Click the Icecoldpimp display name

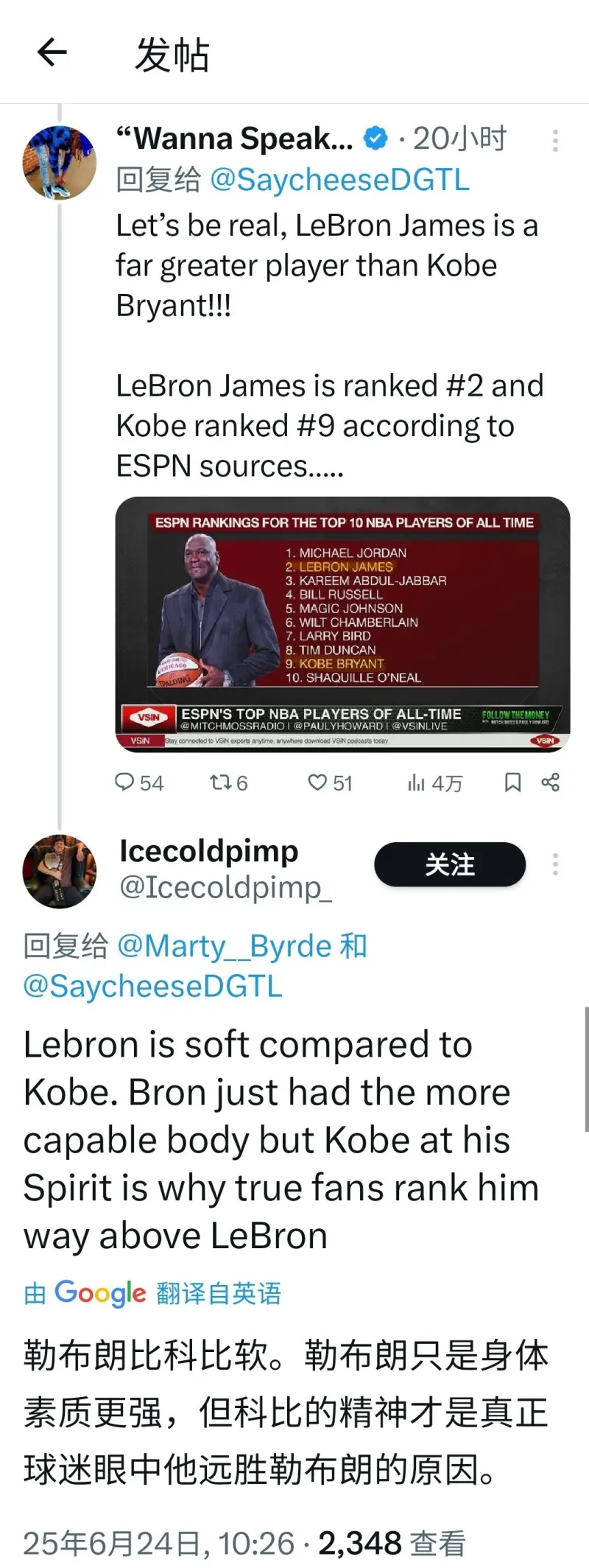[209, 851]
